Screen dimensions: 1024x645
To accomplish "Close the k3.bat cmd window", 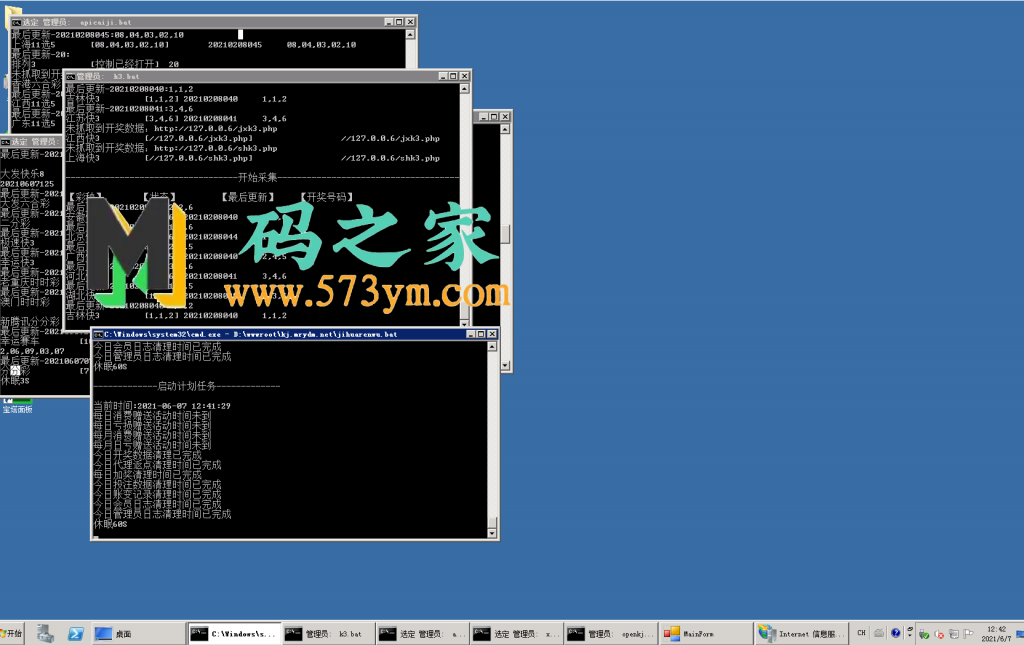I will [x=464, y=76].
